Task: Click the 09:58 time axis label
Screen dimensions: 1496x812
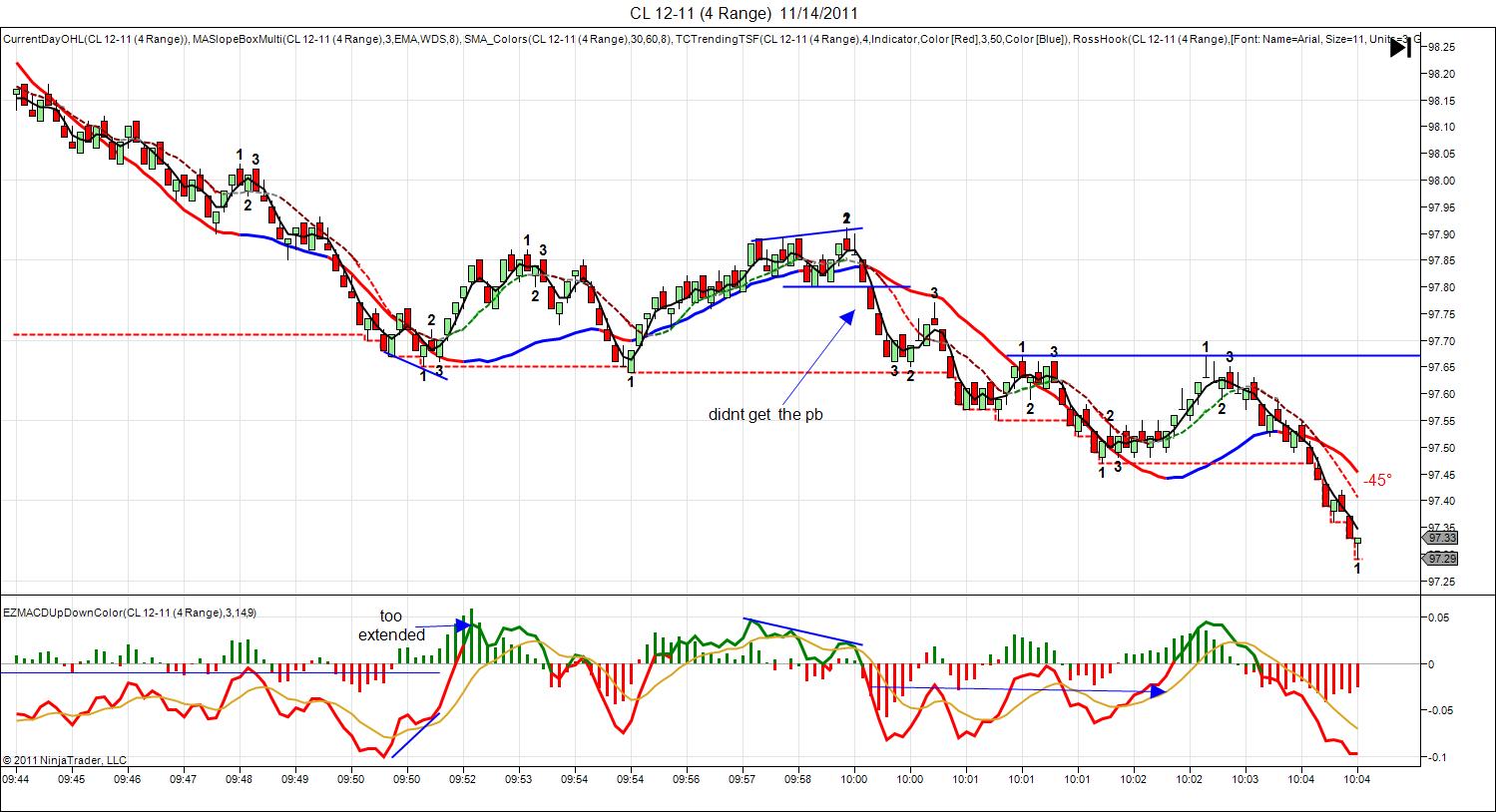Action: [798, 778]
